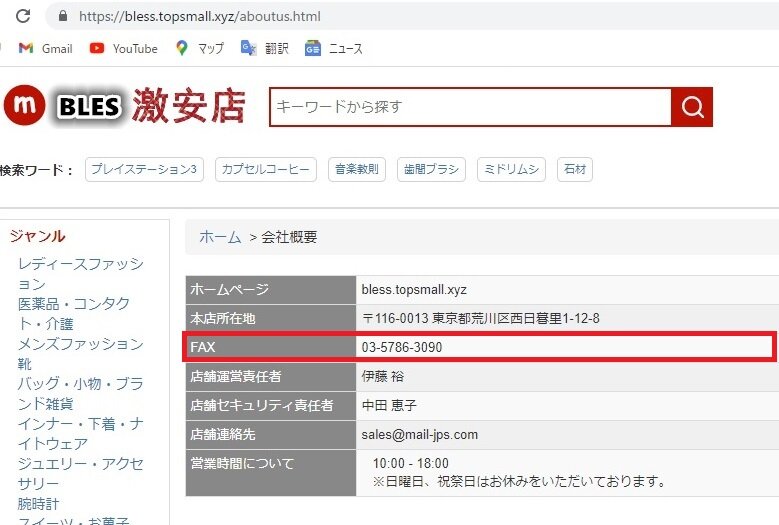
Task: Open the 医薬品・コンタクト・介護 genre
Action: tap(74, 313)
